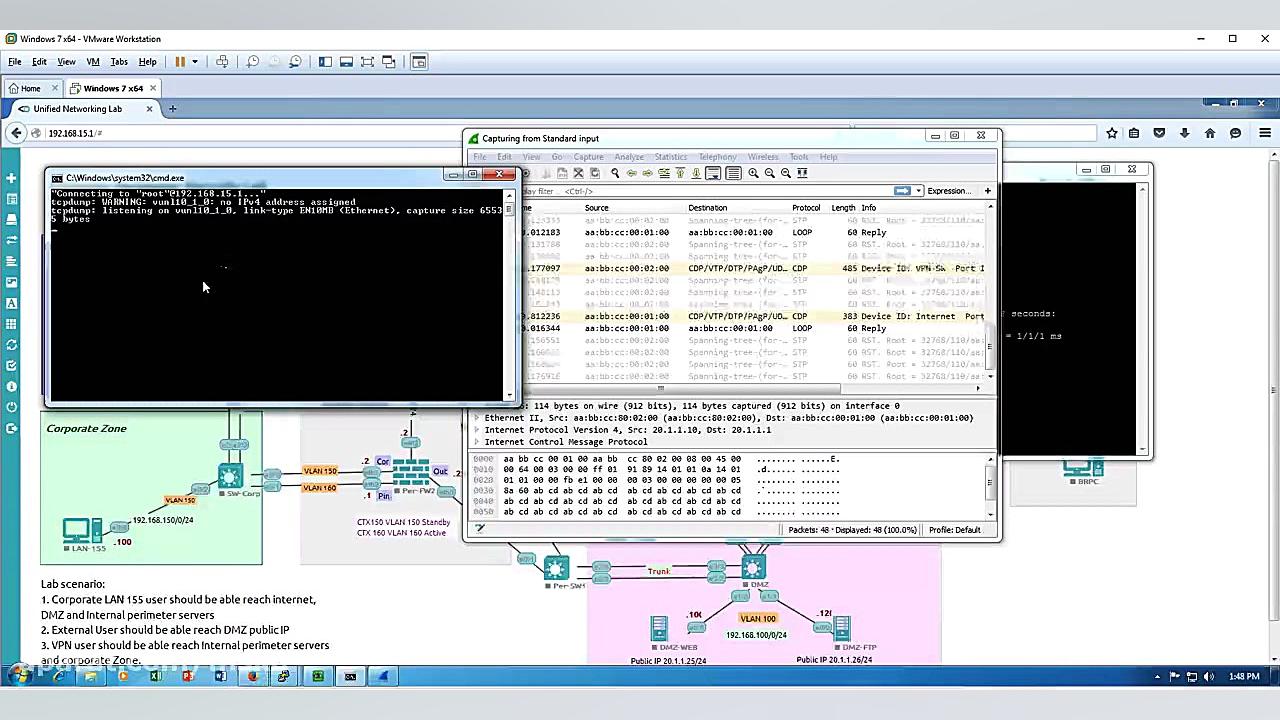Open VMware View menu

point(66,62)
